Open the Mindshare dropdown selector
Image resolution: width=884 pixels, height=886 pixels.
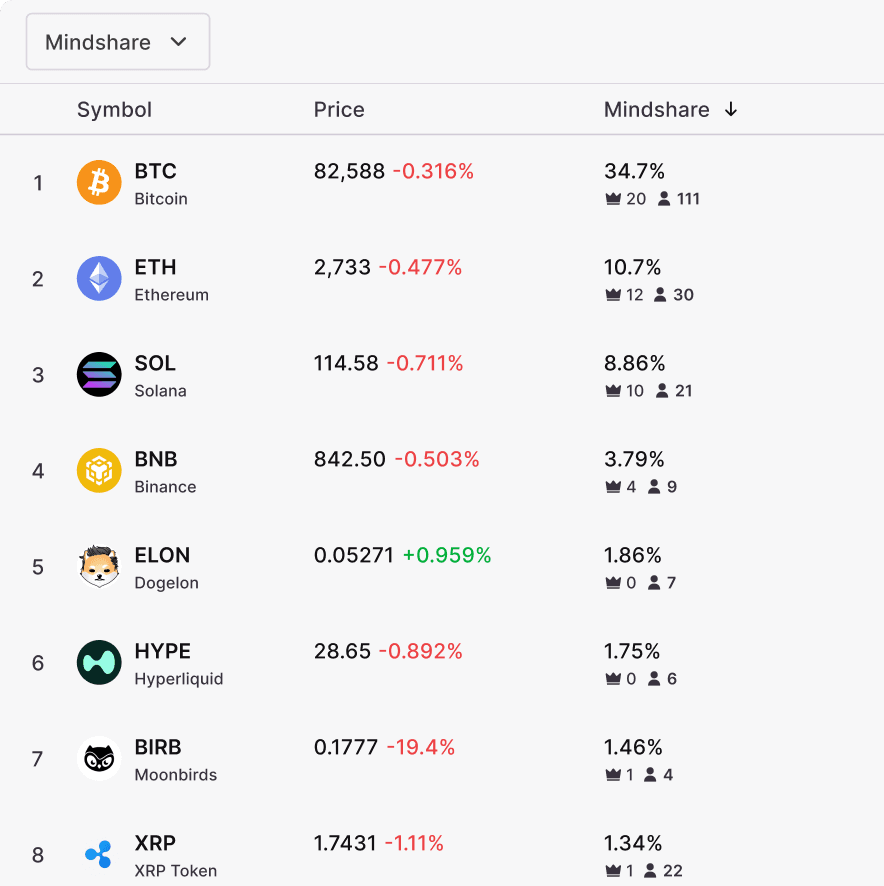point(117,42)
